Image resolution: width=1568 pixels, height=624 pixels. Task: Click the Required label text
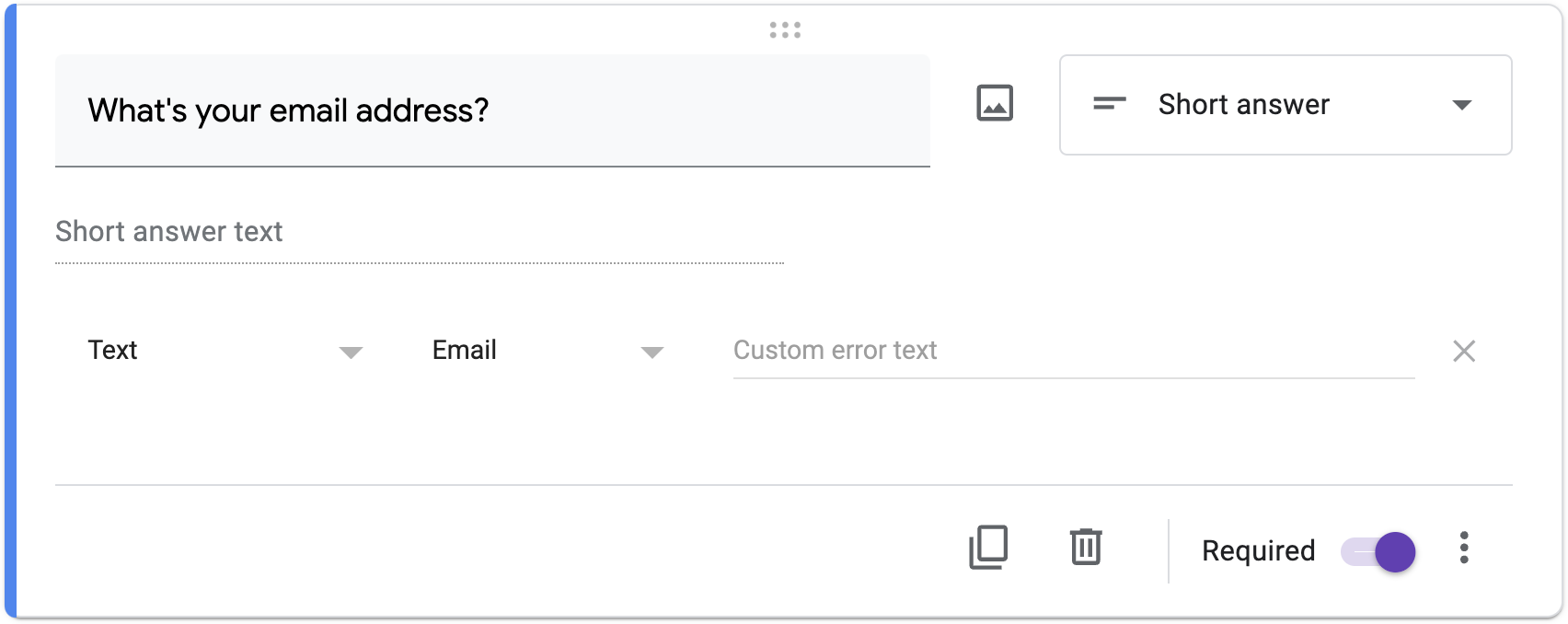point(1258,550)
